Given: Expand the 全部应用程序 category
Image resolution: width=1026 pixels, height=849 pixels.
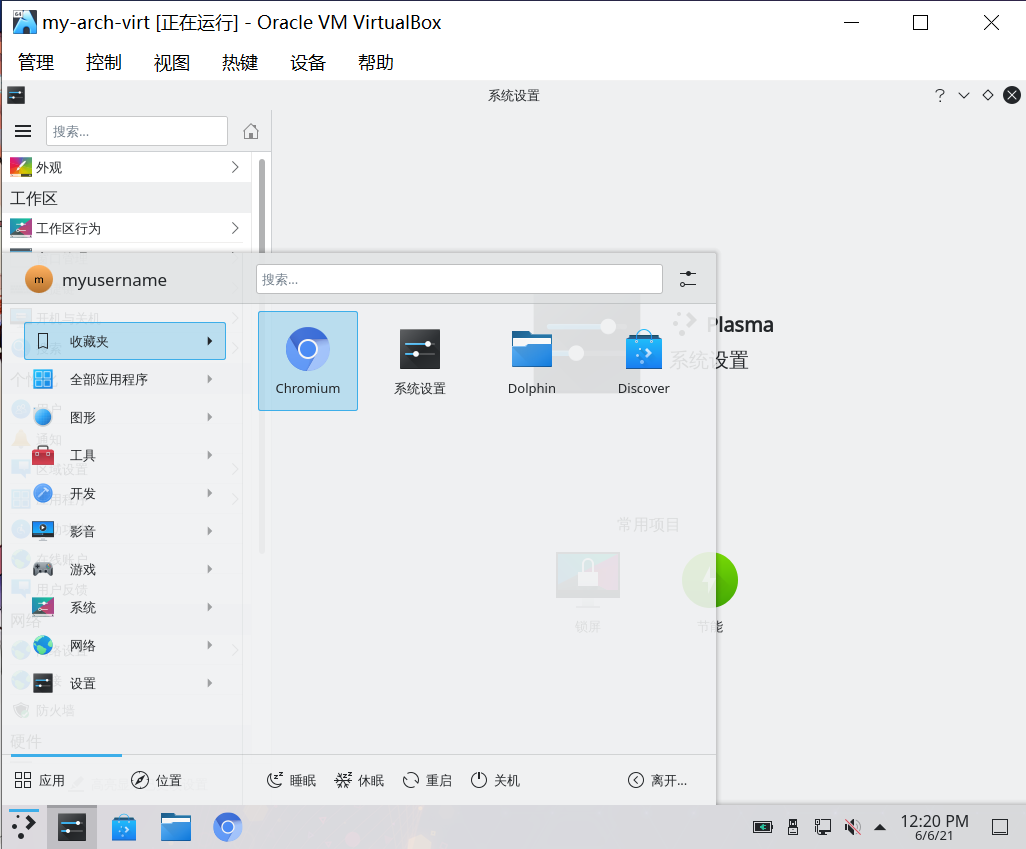Looking at the screenshot, I should click(x=125, y=380).
